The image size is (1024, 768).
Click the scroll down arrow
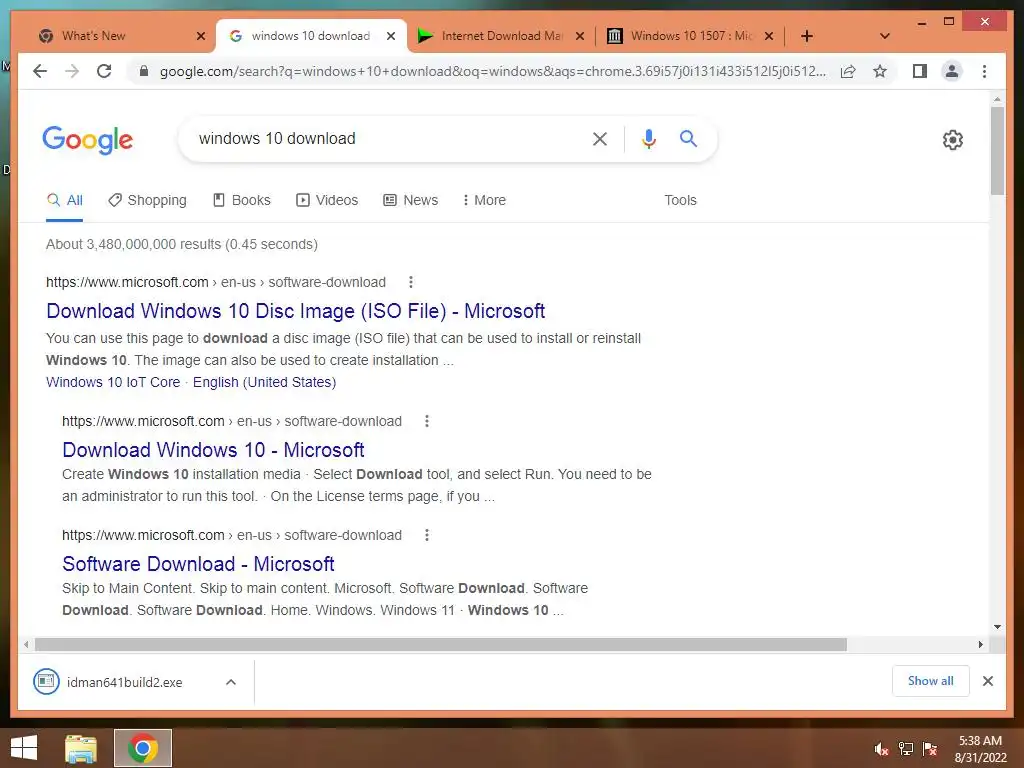[997, 627]
